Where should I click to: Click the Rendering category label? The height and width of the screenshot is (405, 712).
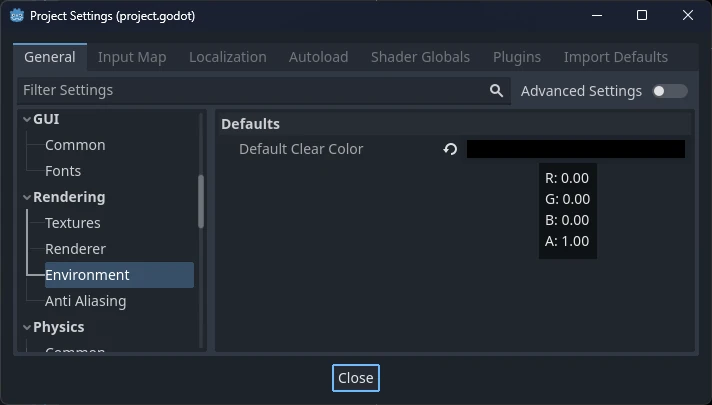click(x=69, y=197)
